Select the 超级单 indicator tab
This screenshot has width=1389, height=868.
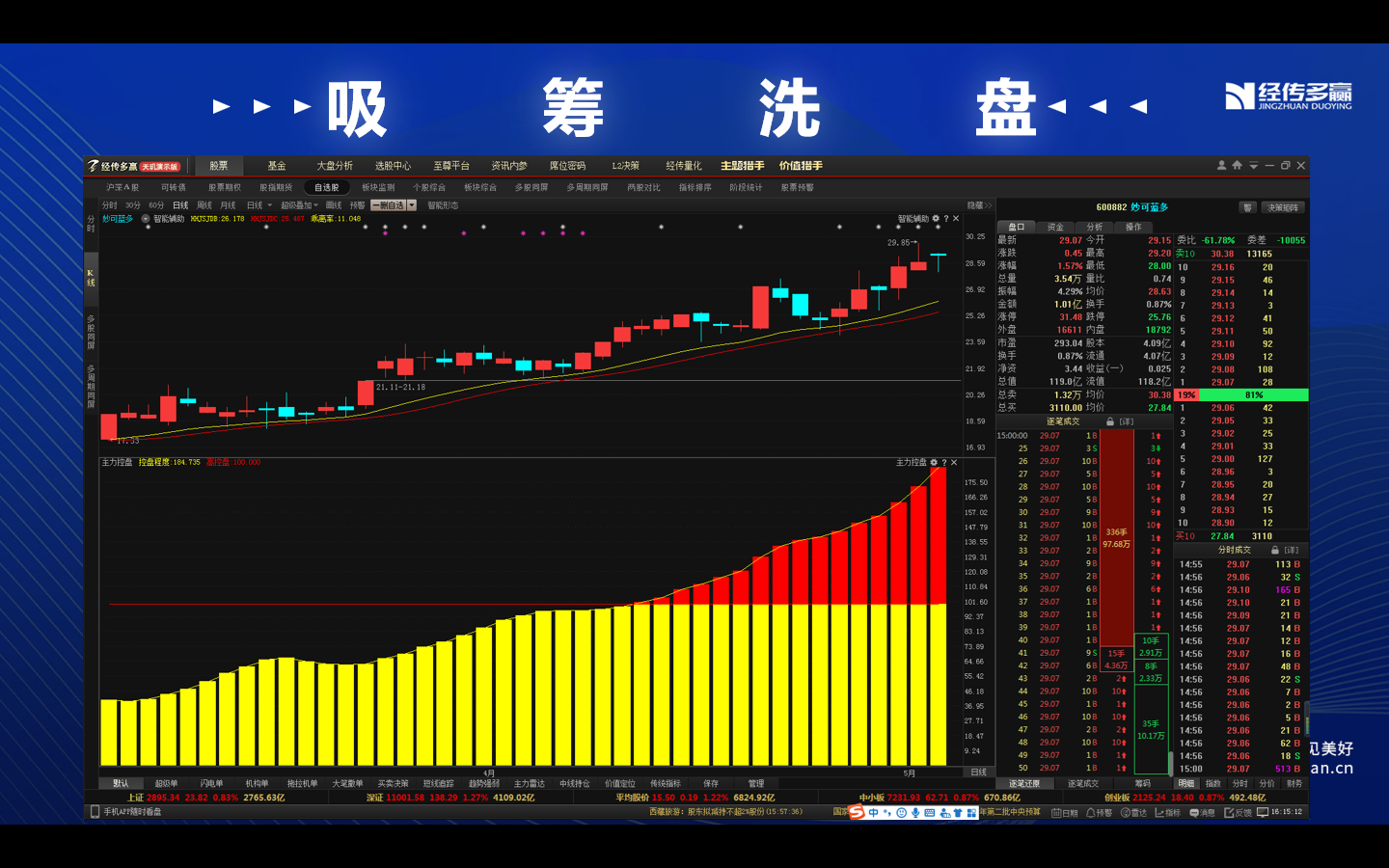tap(166, 784)
